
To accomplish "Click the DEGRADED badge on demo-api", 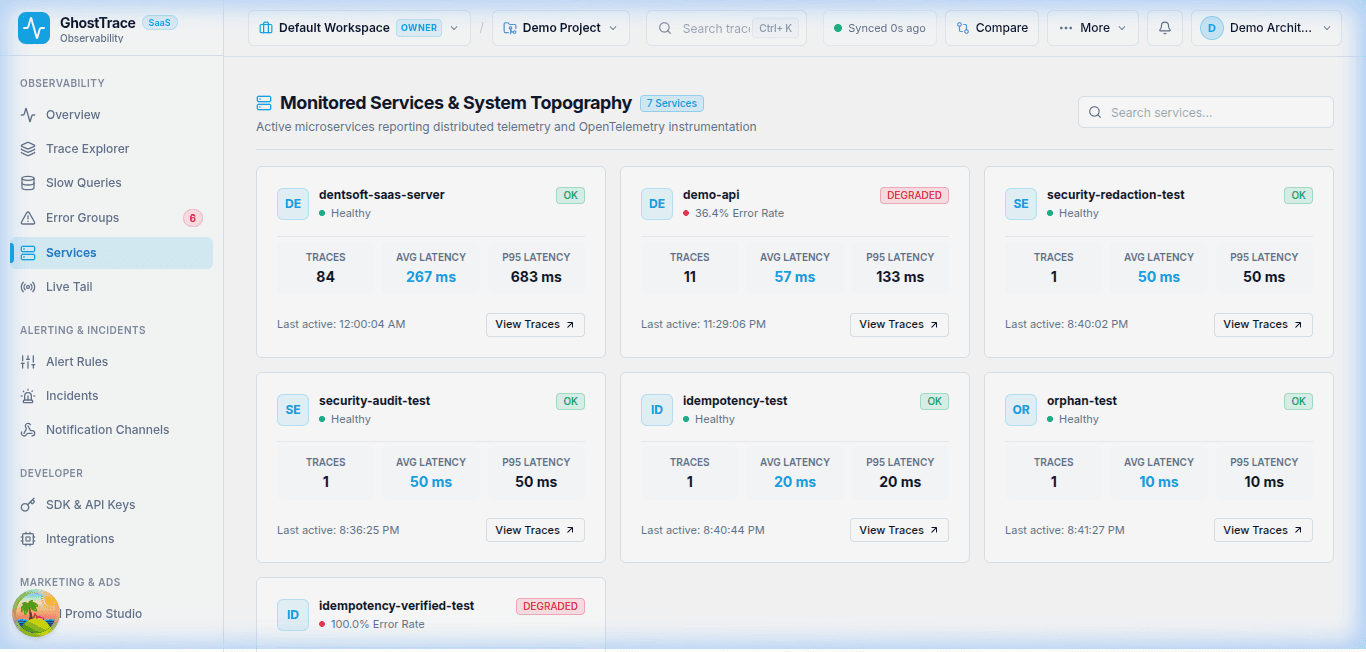I will [914, 196].
